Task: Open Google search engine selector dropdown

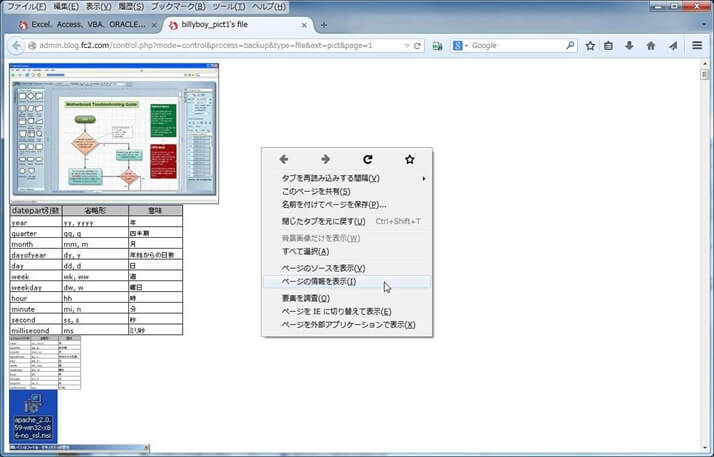Action: tap(460, 46)
